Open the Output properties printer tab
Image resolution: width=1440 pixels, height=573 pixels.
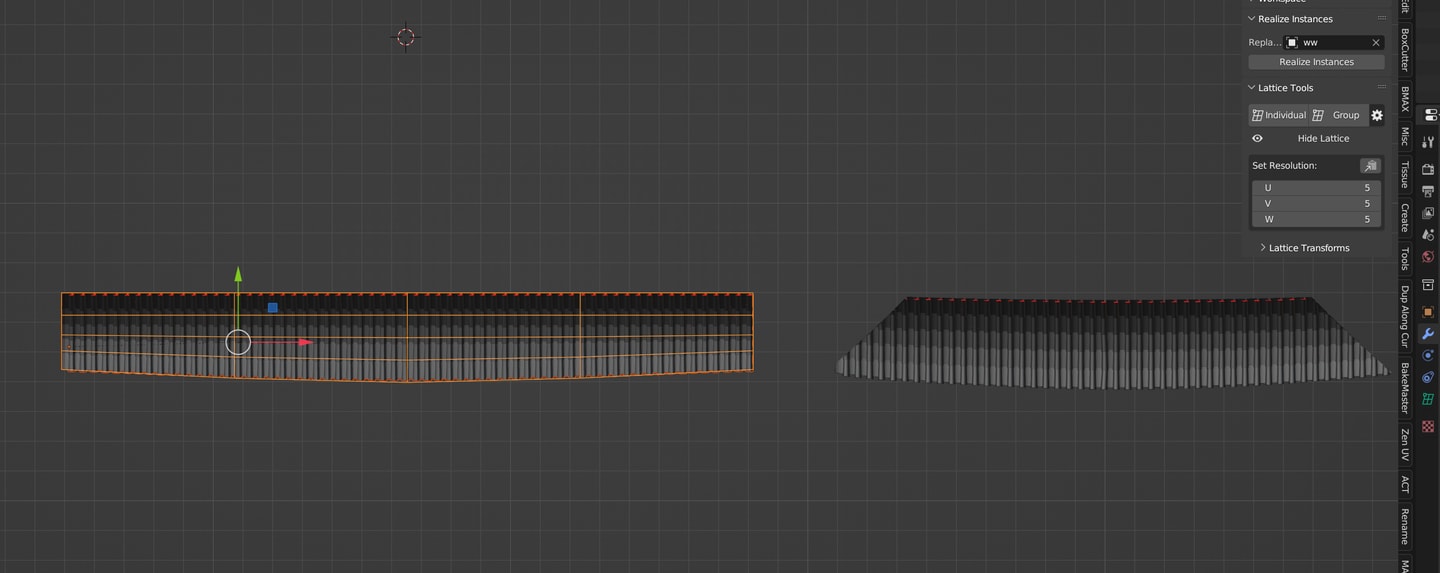(x=1428, y=191)
